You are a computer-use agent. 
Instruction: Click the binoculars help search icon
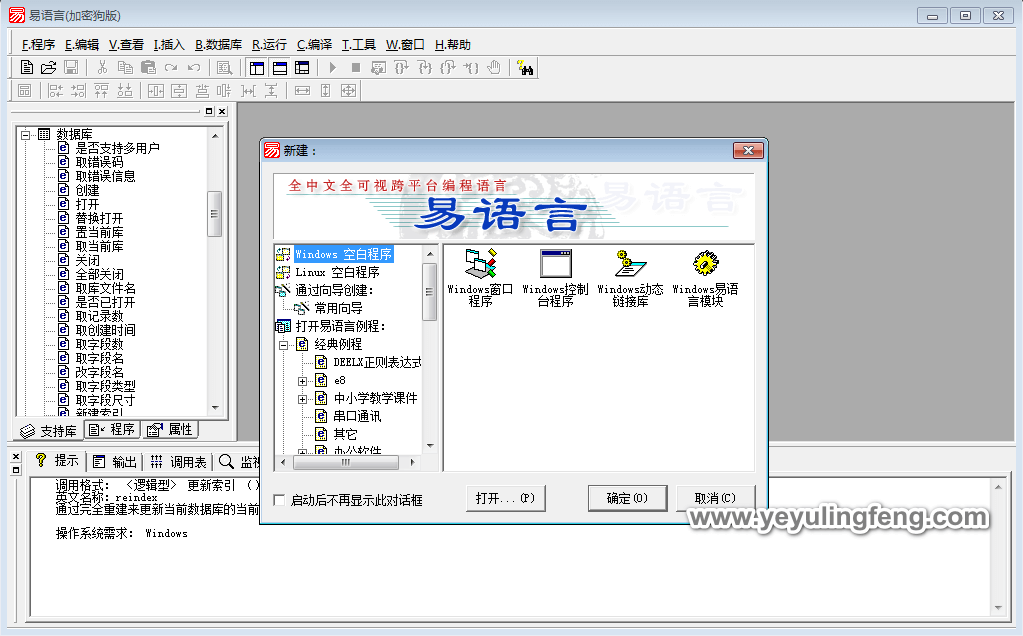pyautogui.click(x=525, y=67)
